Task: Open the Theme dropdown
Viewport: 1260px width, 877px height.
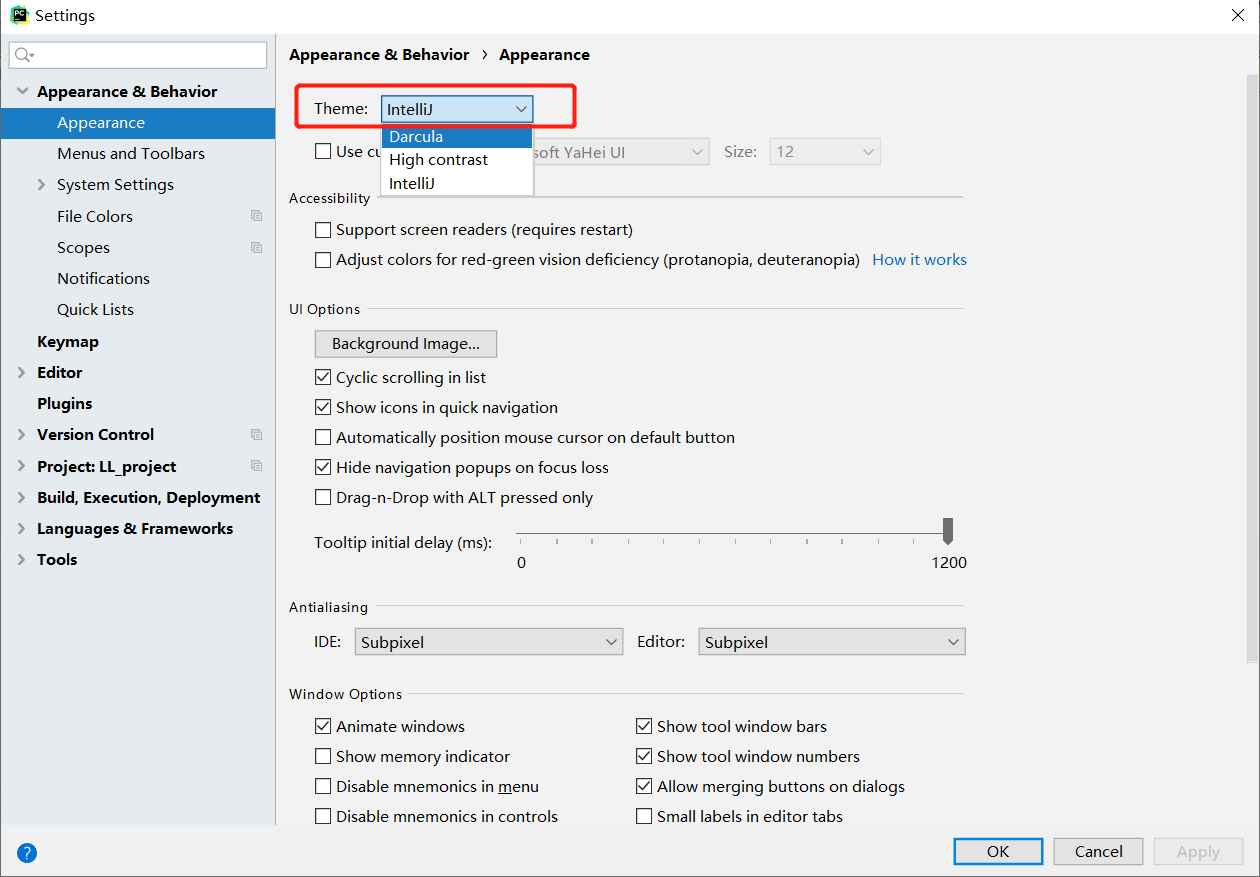Action: [457, 109]
